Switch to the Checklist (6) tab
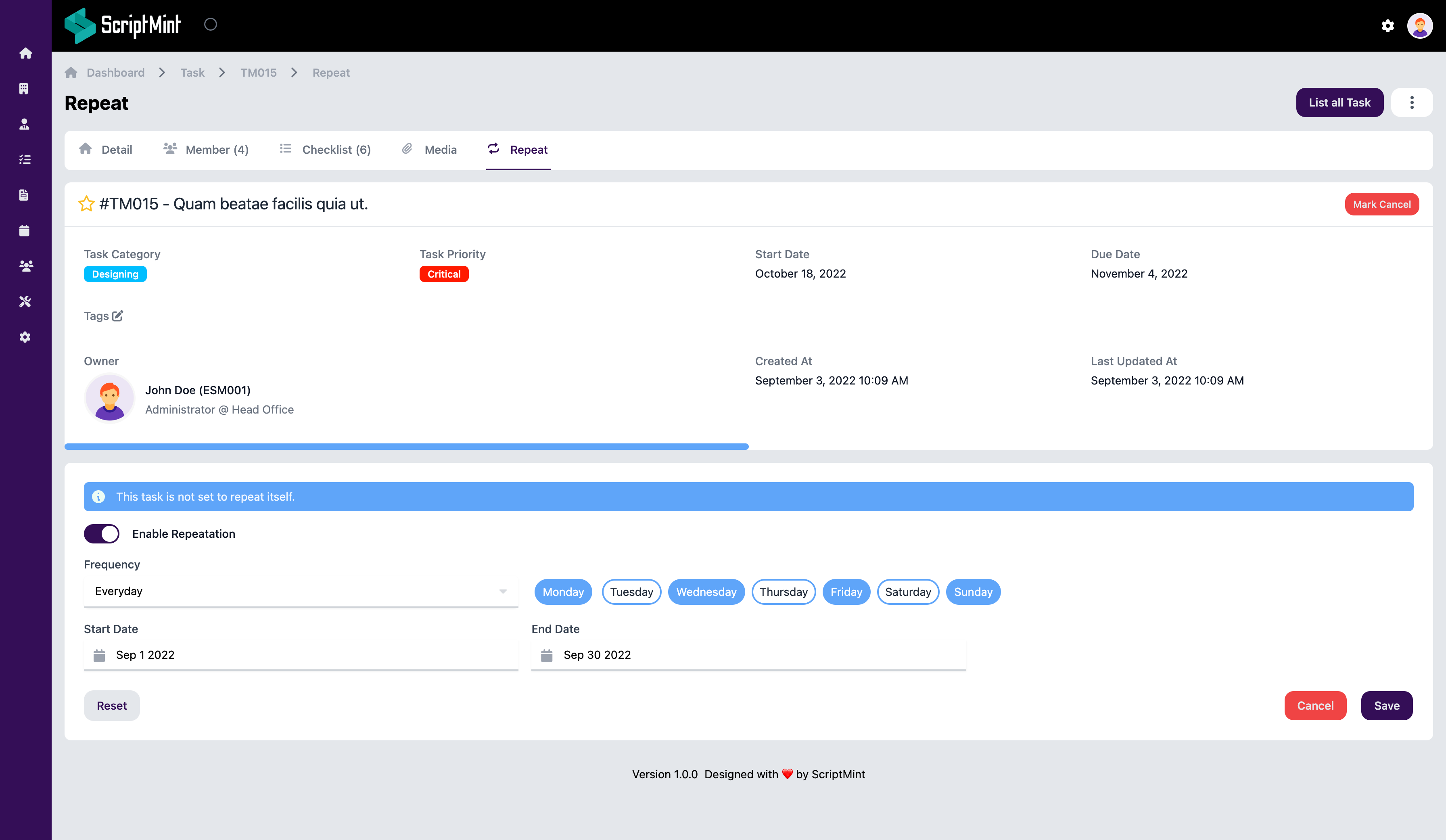The width and height of the screenshot is (1446, 840). (x=325, y=150)
